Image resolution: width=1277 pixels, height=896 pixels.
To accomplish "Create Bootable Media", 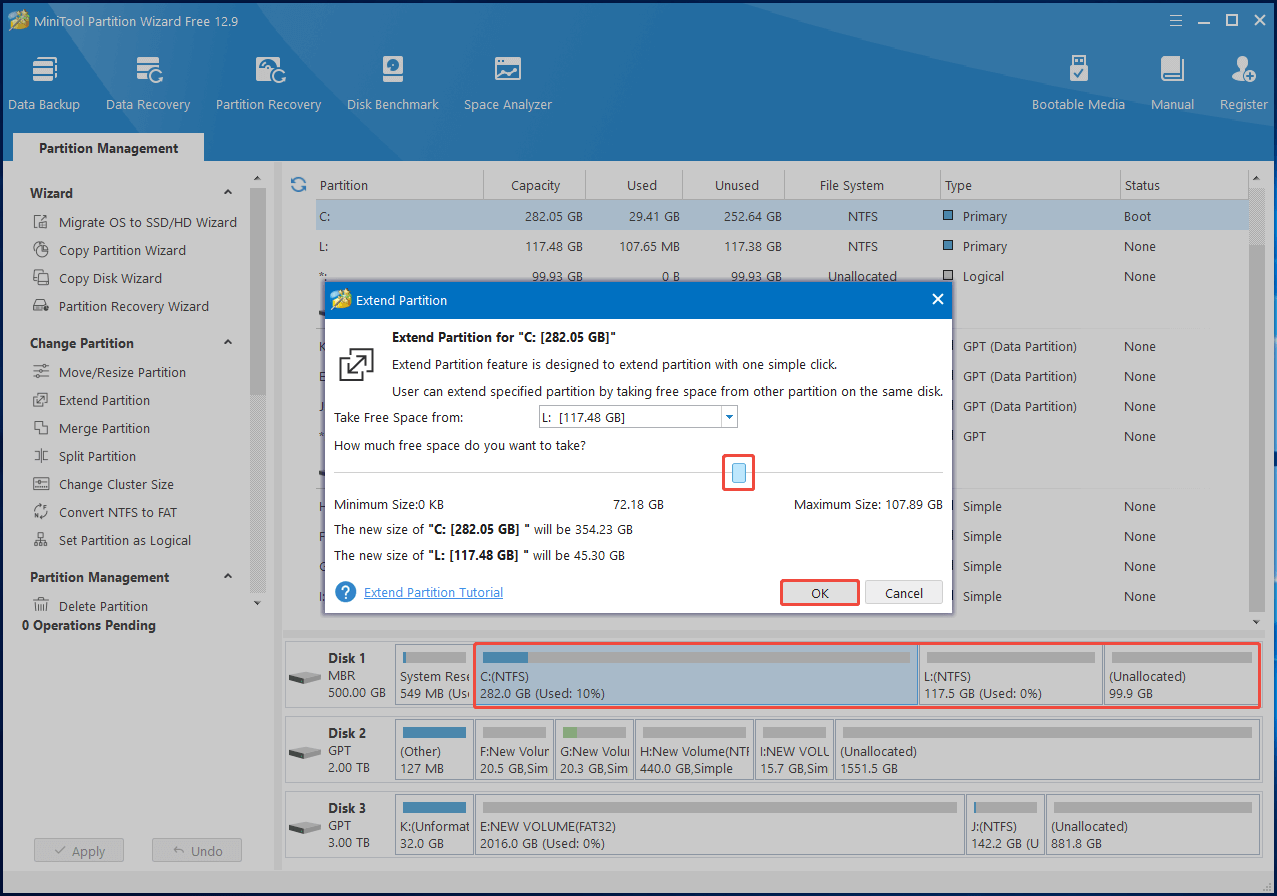I will 1078,83.
